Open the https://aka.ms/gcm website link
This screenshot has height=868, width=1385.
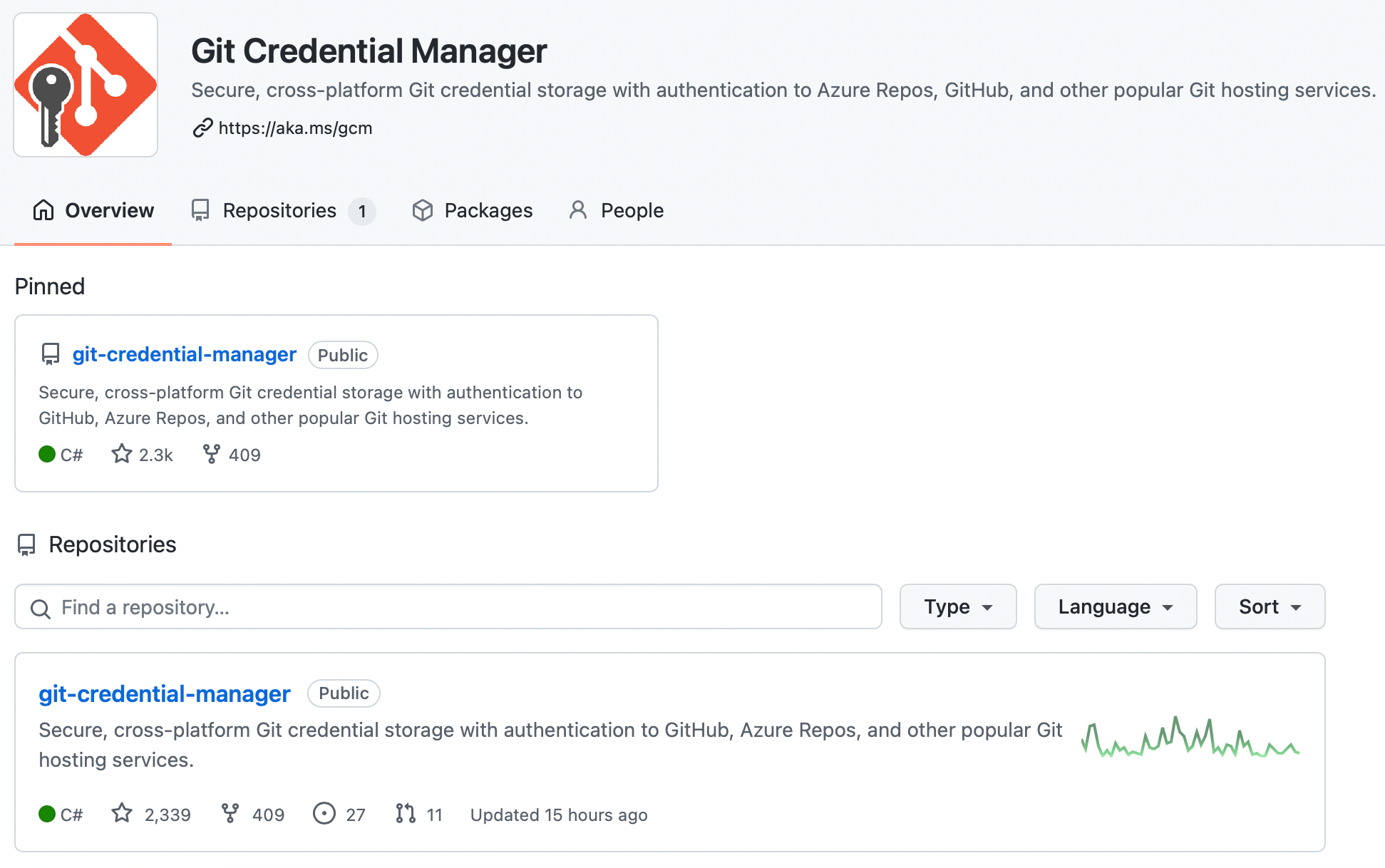tap(295, 128)
